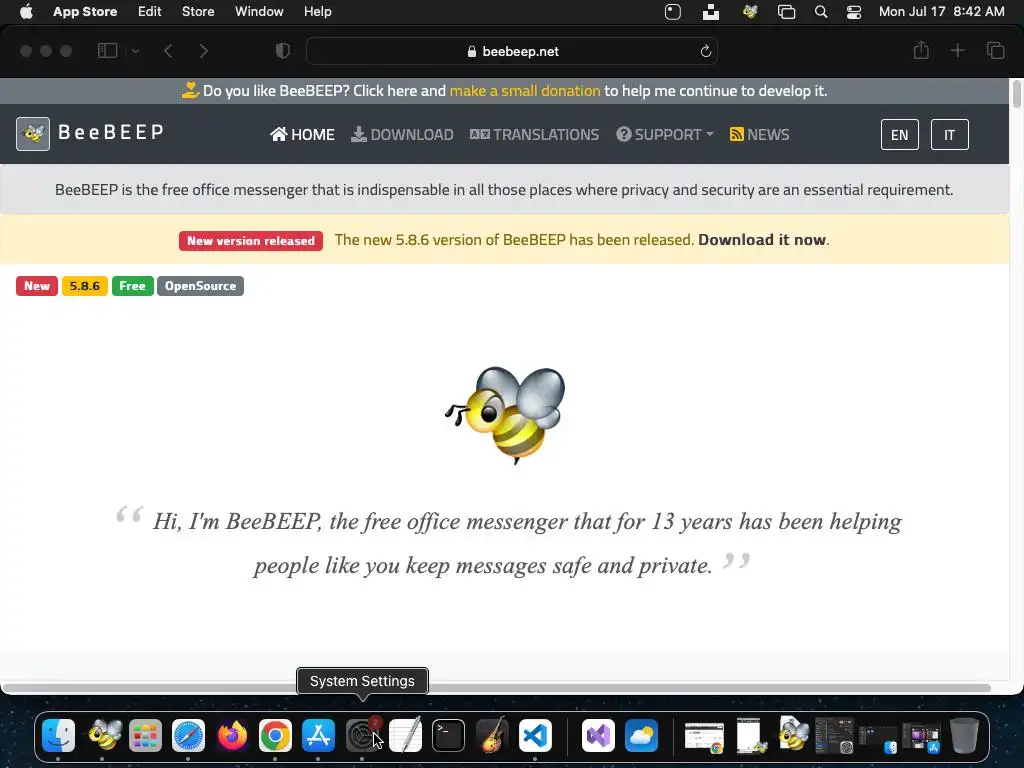This screenshot has width=1024, height=768.
Task: Open the App Store menu
Action: pos(85,11)
